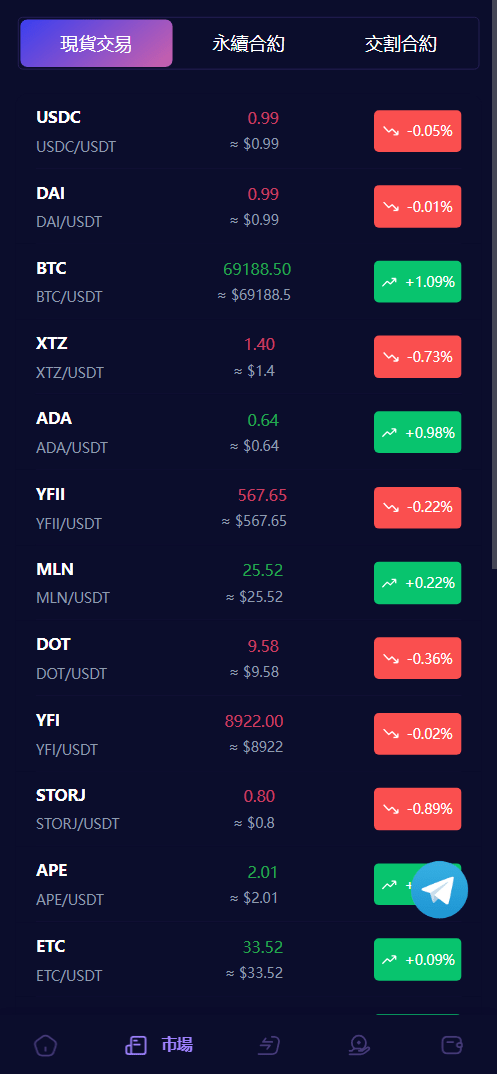
Task: Click the up-trend arrow on BTC +1.09% badge
Action: point(389,282)
